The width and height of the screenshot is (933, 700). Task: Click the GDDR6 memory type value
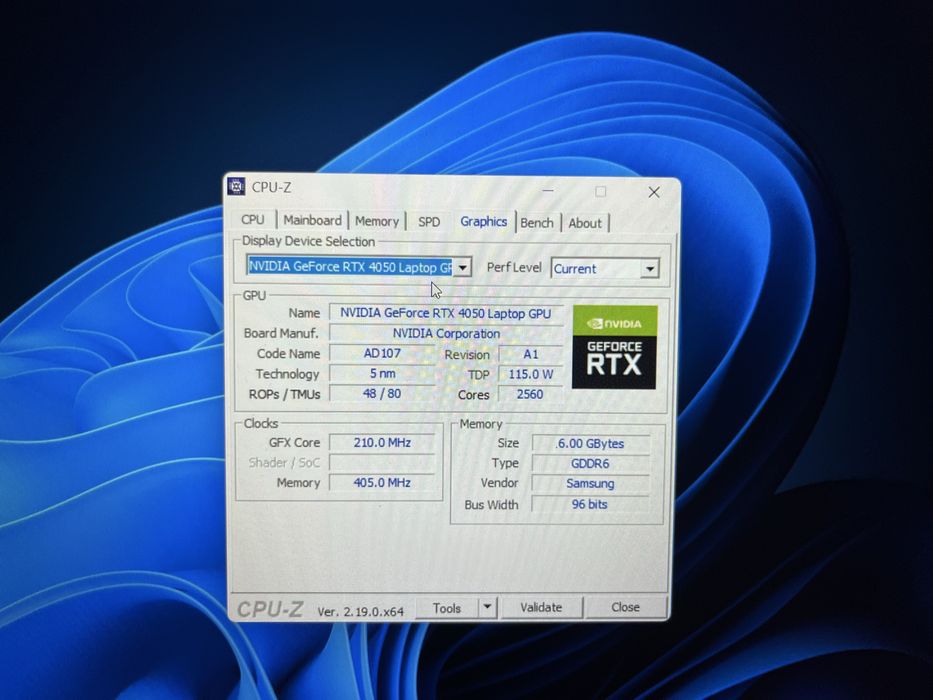coord(590,463)
